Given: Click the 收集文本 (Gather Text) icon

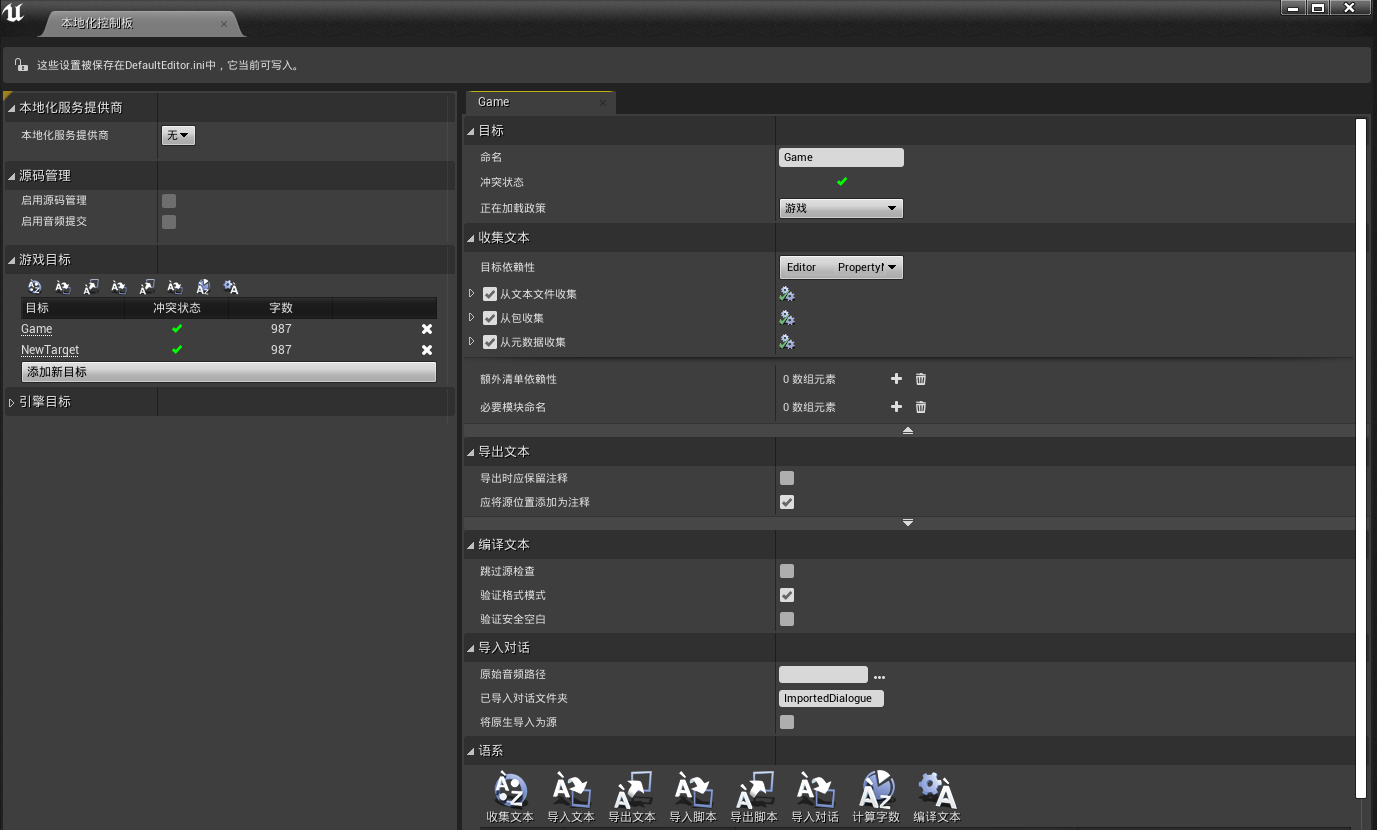Looking at the screenshot, I should (x=510, y=790).
